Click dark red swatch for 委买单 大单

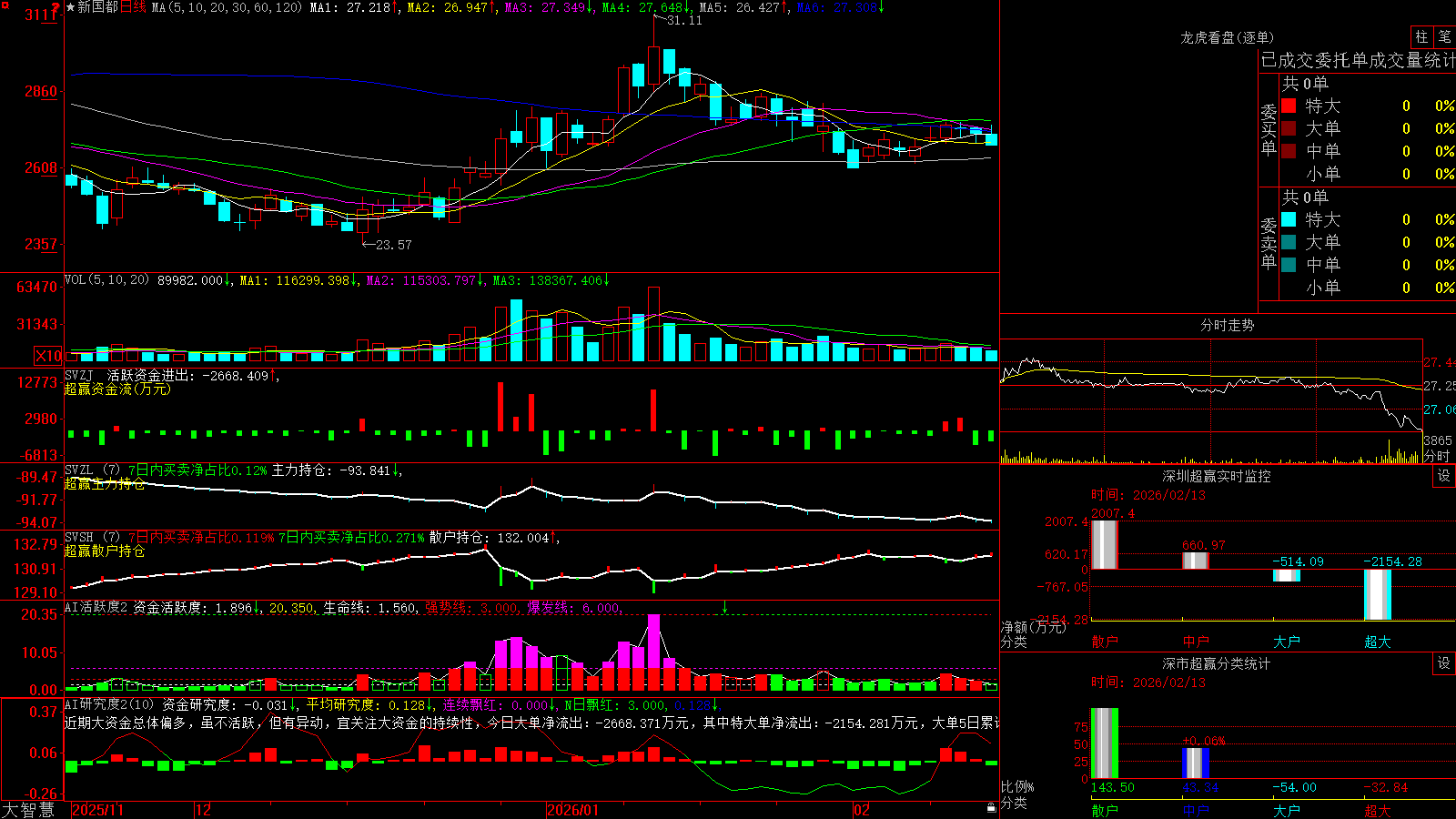1289,128
